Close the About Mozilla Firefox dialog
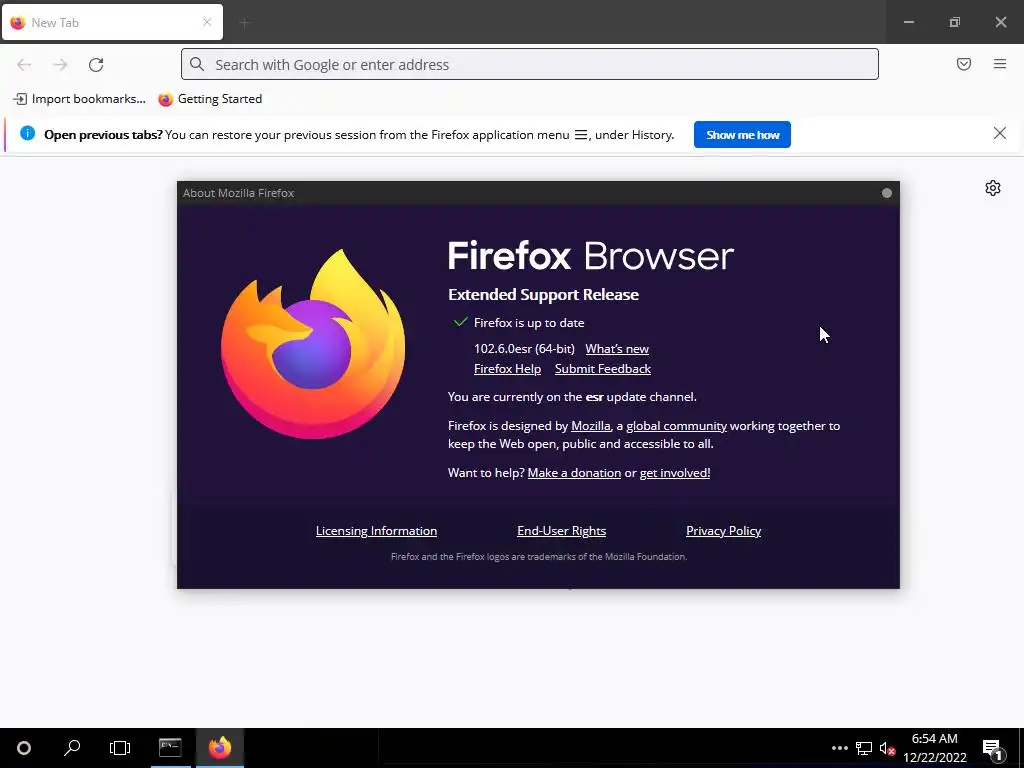1024x768 pixels. pos(887,193)
